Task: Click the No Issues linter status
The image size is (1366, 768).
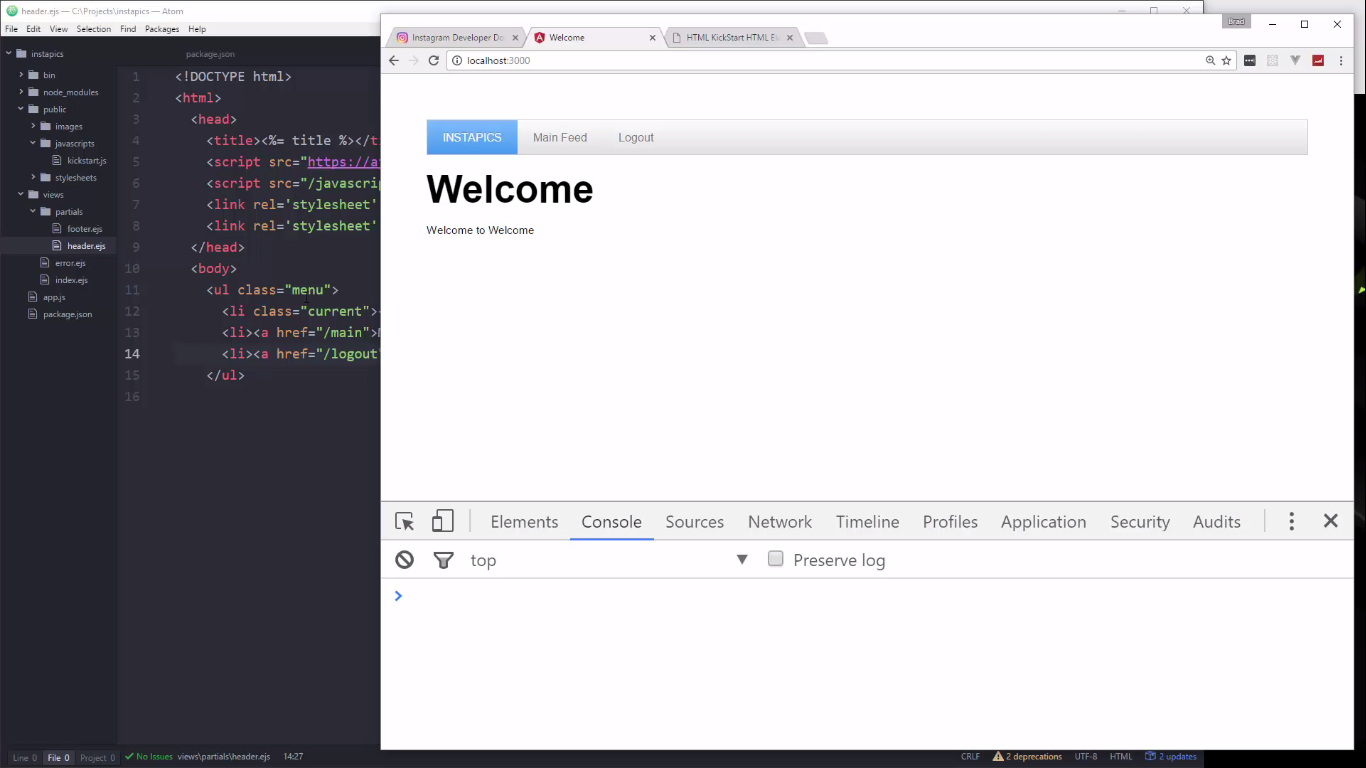Action: click(148, 757)
